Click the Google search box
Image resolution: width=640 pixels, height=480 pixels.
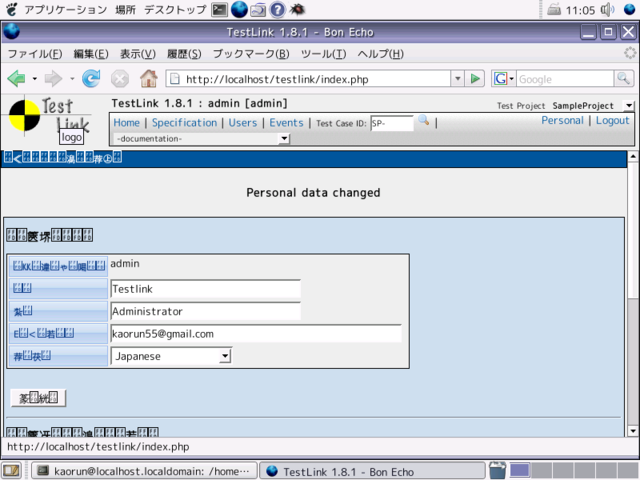click(565, 79)
